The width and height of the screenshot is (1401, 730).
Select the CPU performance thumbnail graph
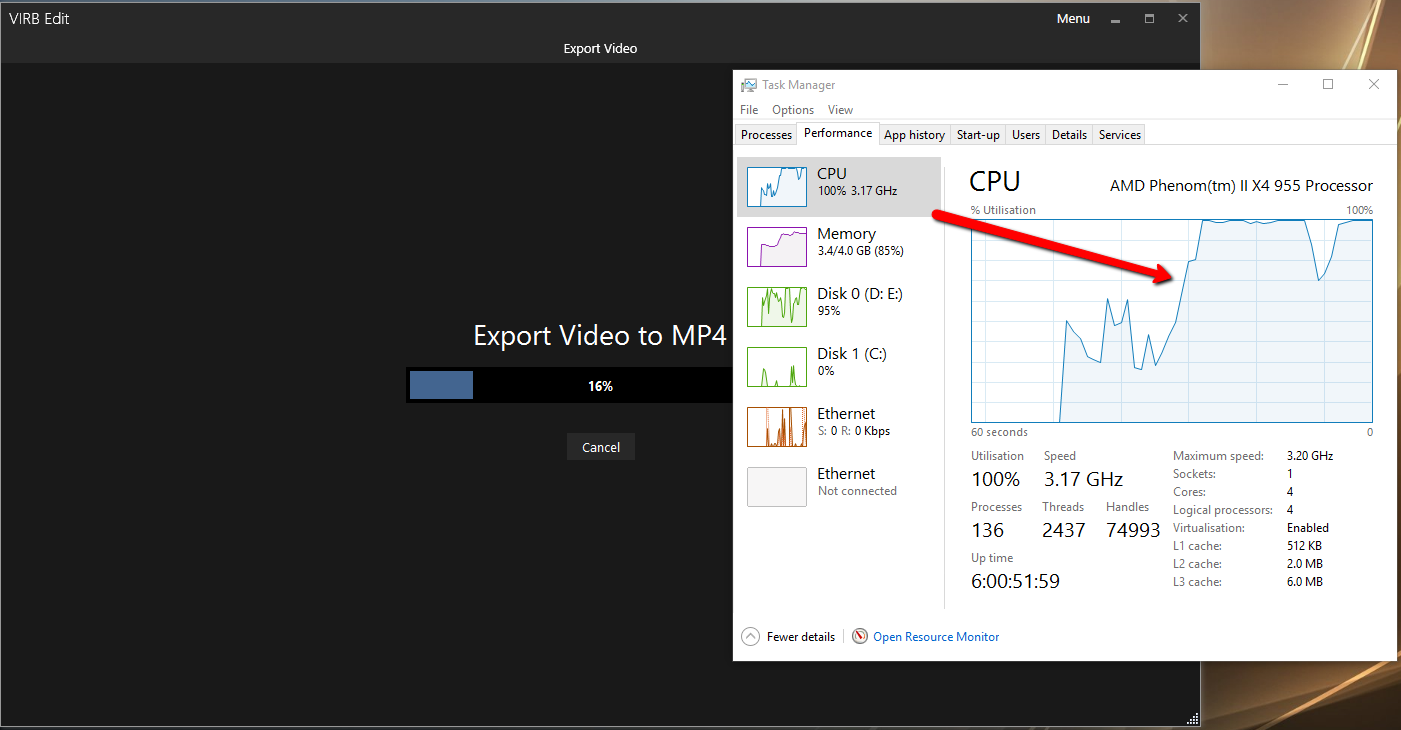[x=777, y=187]
